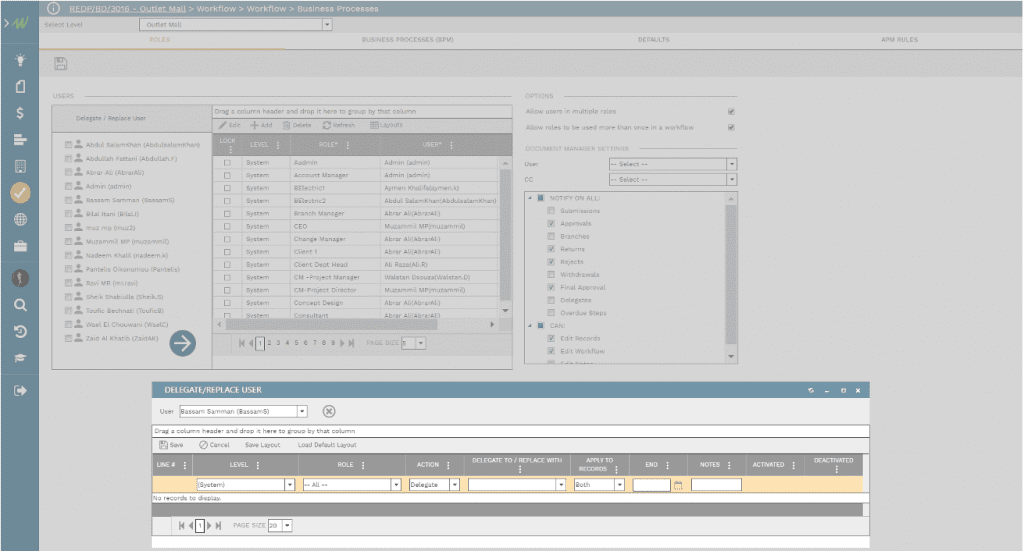
Task: Open the Apply To Records Both dropdown
Action: 619,485
